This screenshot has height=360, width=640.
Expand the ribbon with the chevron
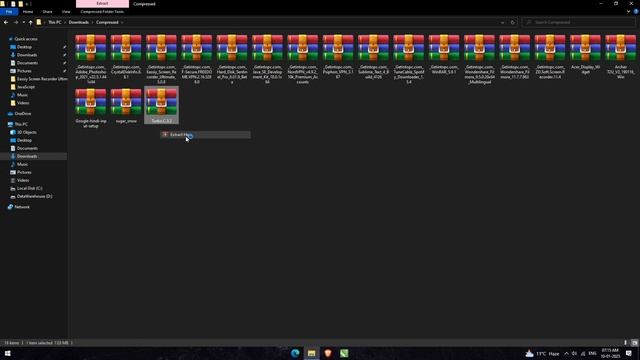(629, 12)
